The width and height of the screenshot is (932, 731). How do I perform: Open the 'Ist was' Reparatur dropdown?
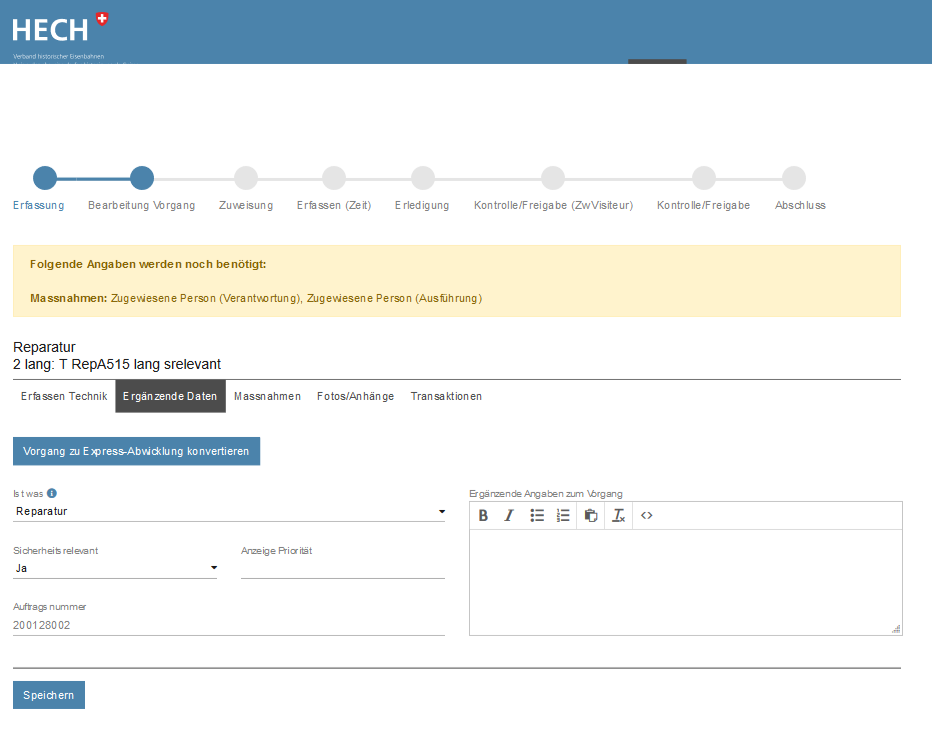pyautogui.click(x=229, y=511)
